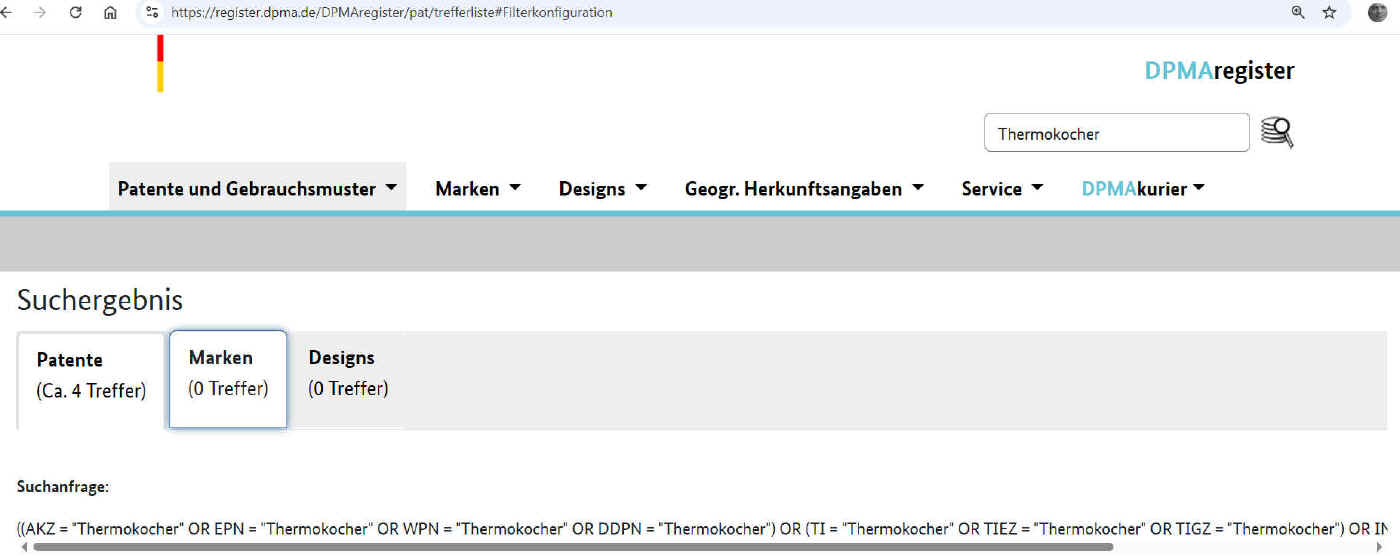The height and width of the screenshot is (556, 1400).
Task: Open Geogr. Herkunftsangaben menu
Action: click(804, 188)
